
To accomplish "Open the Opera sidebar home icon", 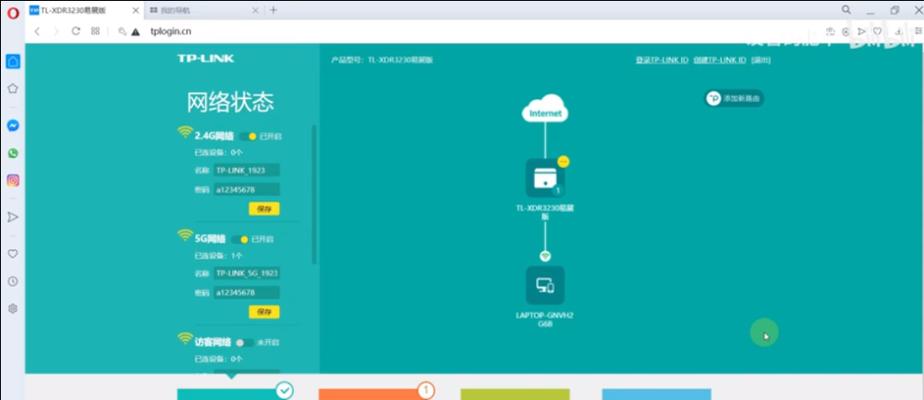I will tap(13, 61).
